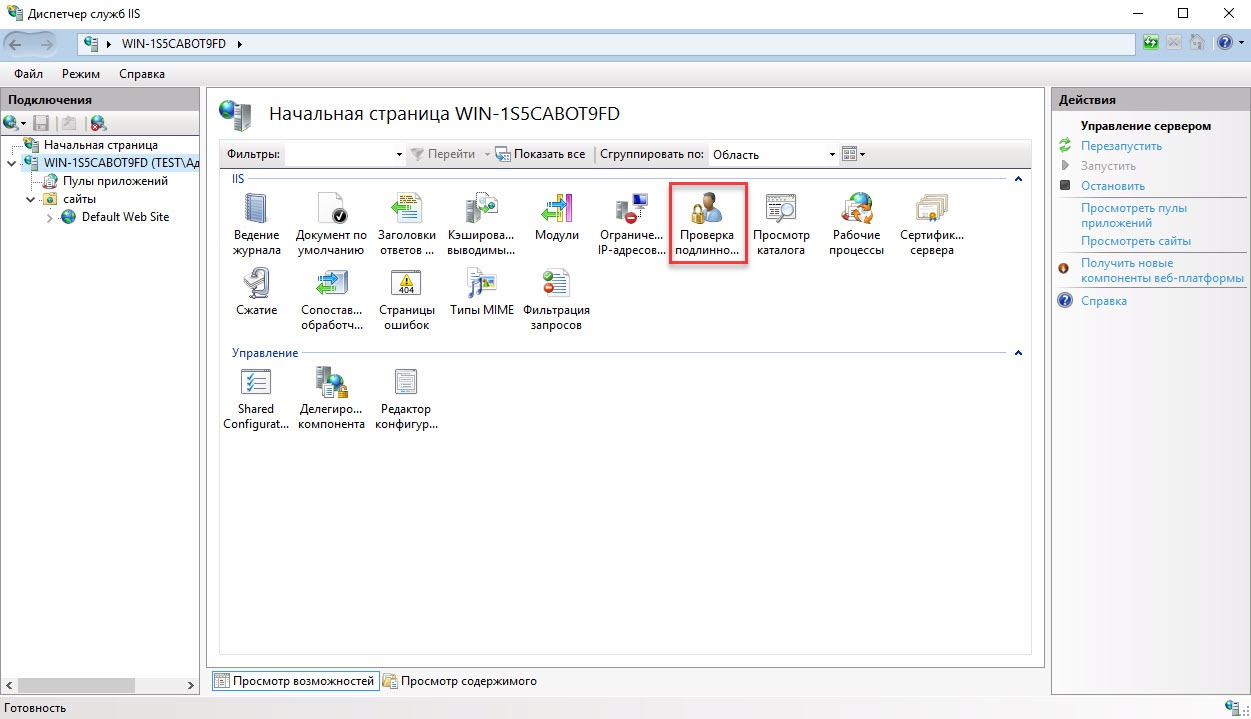
Task: Click the green refresh icon in address bar
Action: coord(1151,43)
